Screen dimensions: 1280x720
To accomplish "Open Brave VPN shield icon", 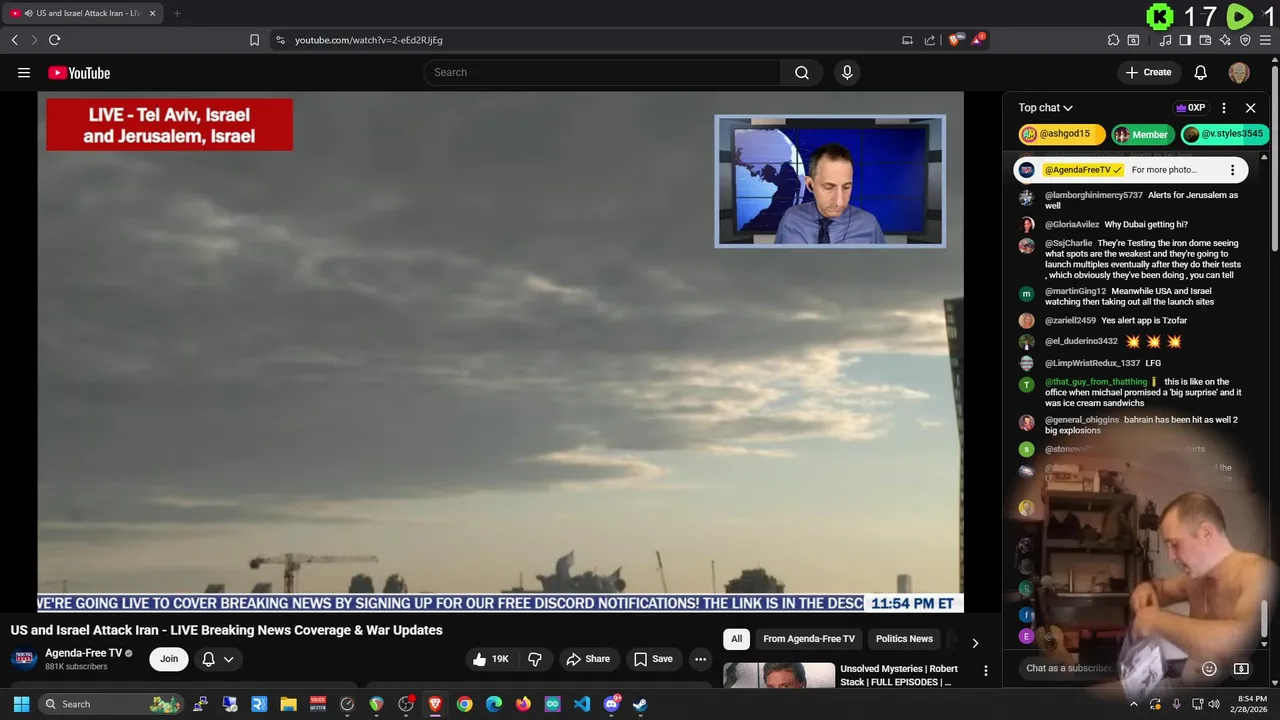I will coord(1245,40).
